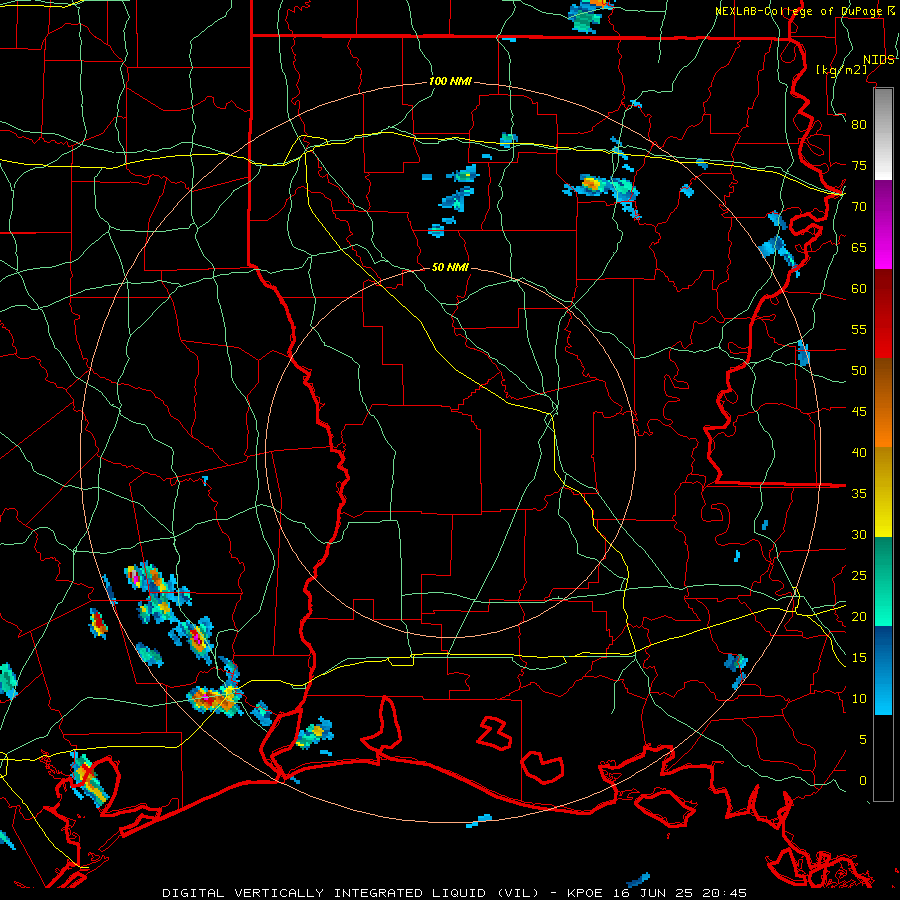This screenshot has height=900, width=900.
Task: Click the scale value "25"
Action: click(859, 576)
